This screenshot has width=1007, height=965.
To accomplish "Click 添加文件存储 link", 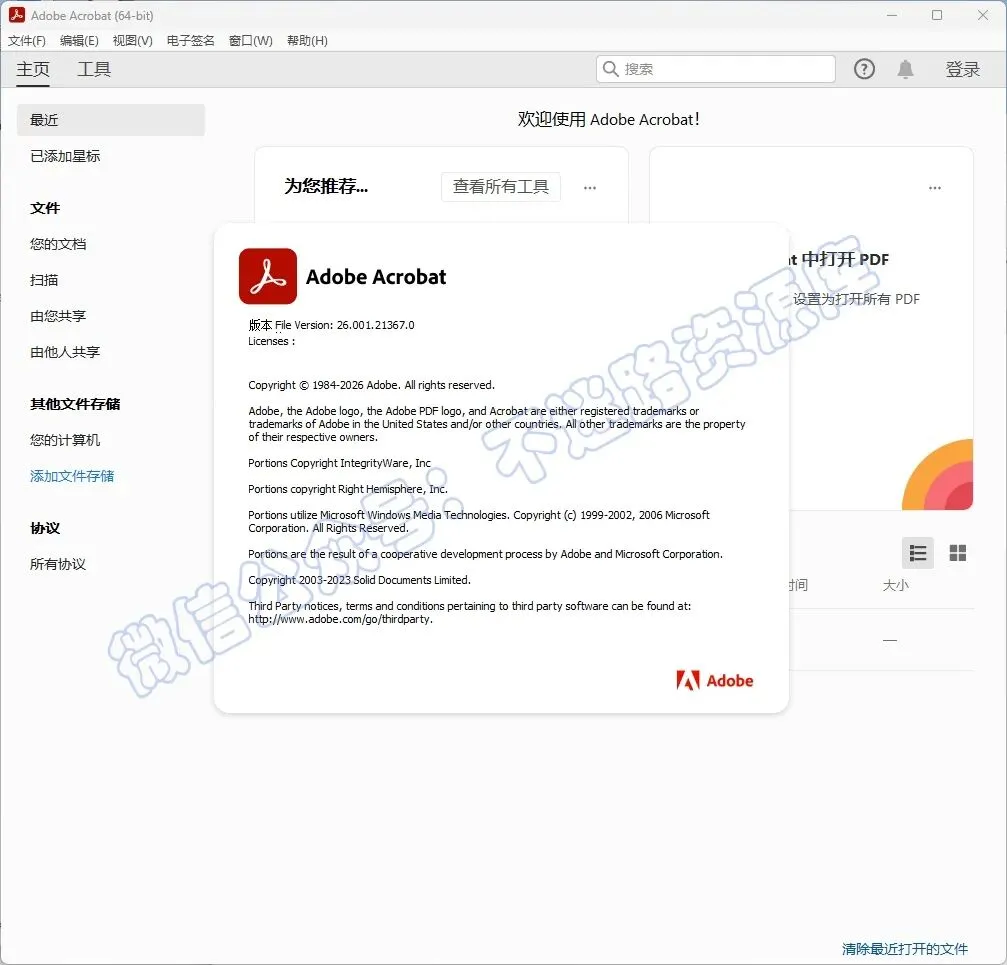I will point(72,476).
